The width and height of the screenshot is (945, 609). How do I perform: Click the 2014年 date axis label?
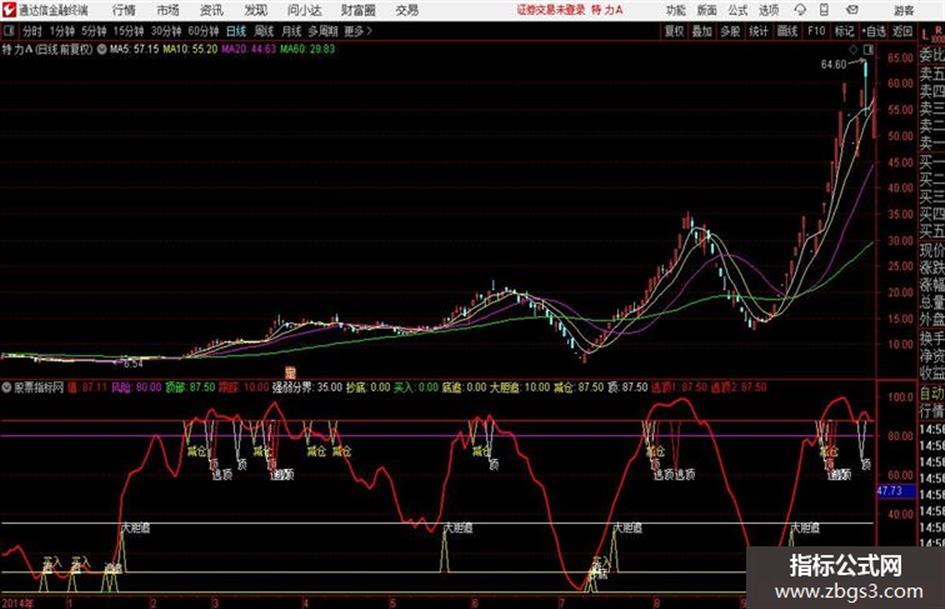pyautogui.click(x=18, y=603)
